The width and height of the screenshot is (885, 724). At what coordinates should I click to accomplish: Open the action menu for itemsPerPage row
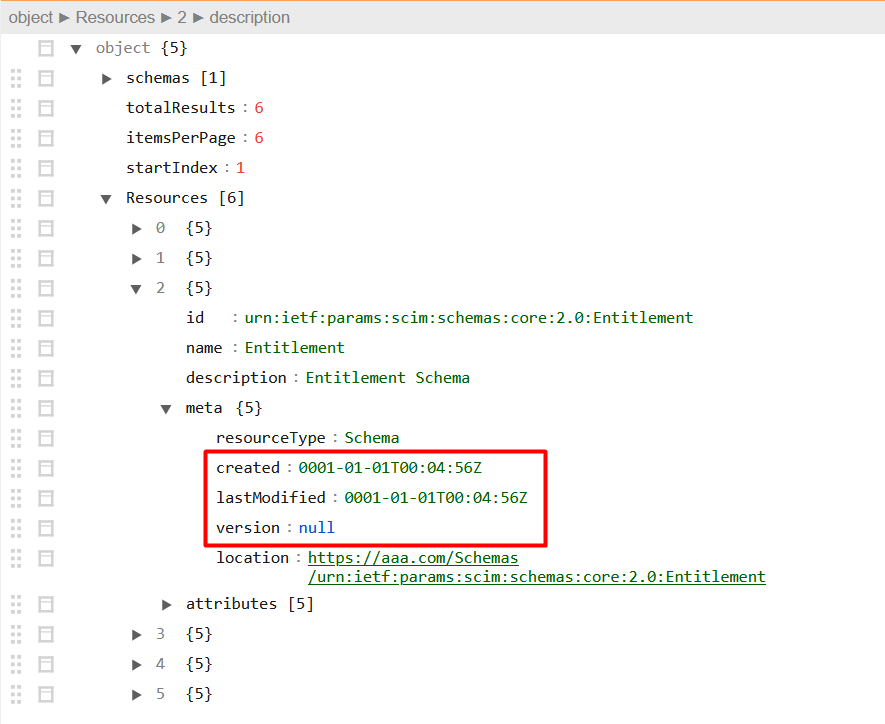pos(46,138)
